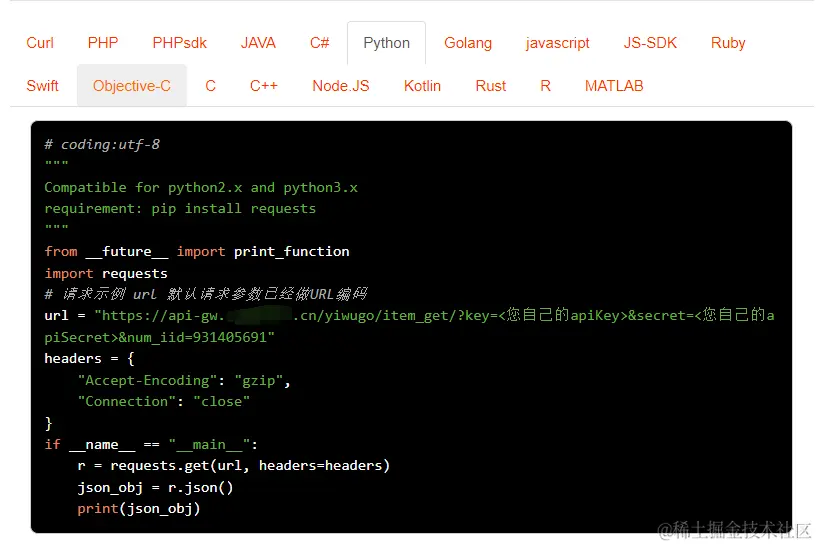818x547 pixels.
Task: Click the 'import requests' line
Action: 106,273
